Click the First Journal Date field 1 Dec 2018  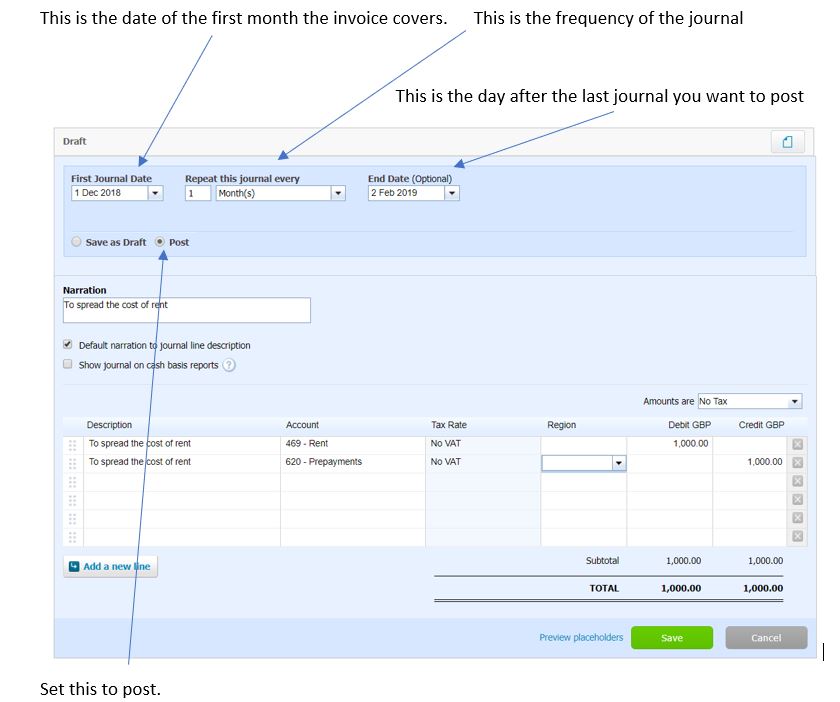point(110,193)
